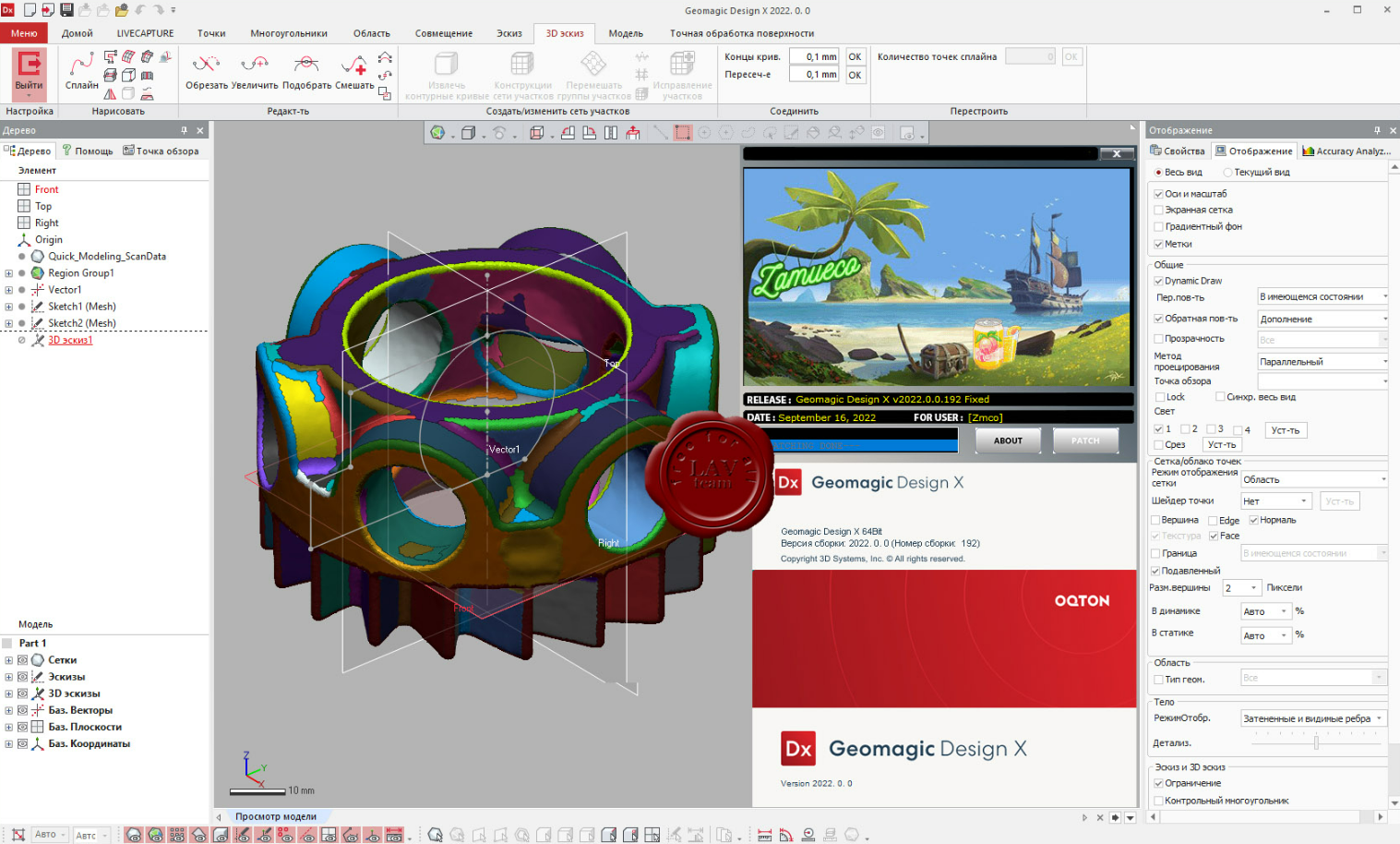
Task: Select the Текущий вид radio button
Action: coord(1227,173)
